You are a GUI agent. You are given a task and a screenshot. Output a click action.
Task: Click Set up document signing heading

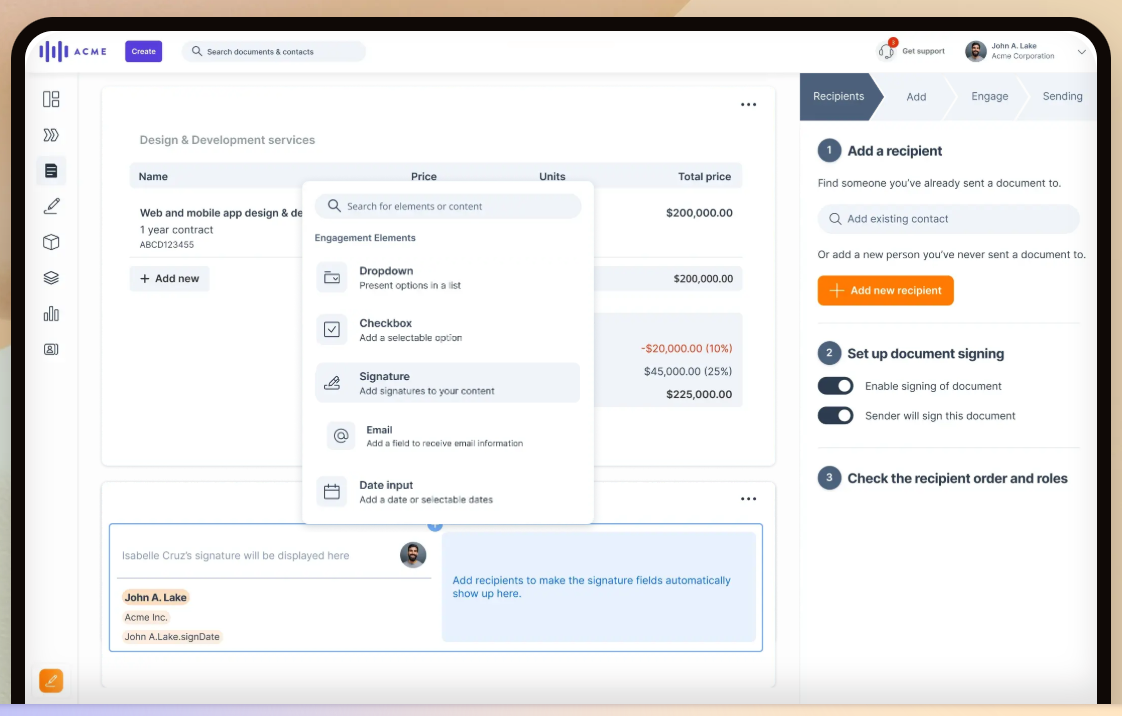[925, 353]
